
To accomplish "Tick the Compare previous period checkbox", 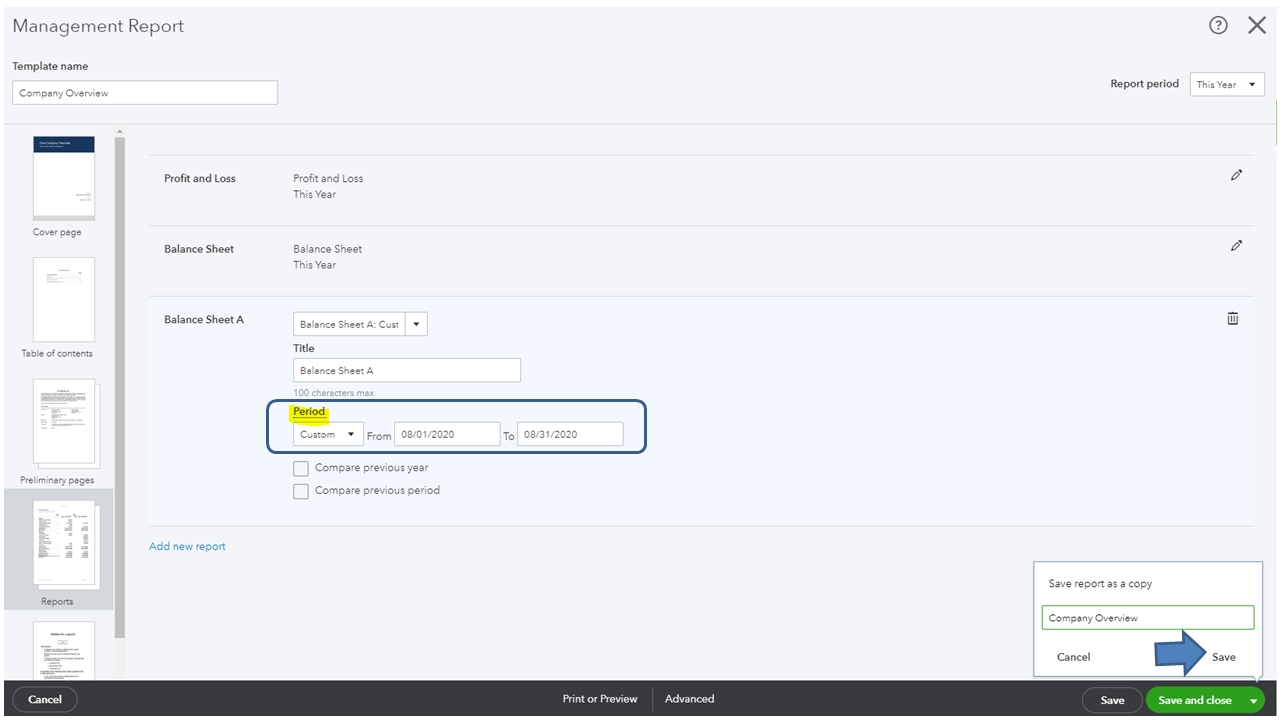I will (301, 491).
